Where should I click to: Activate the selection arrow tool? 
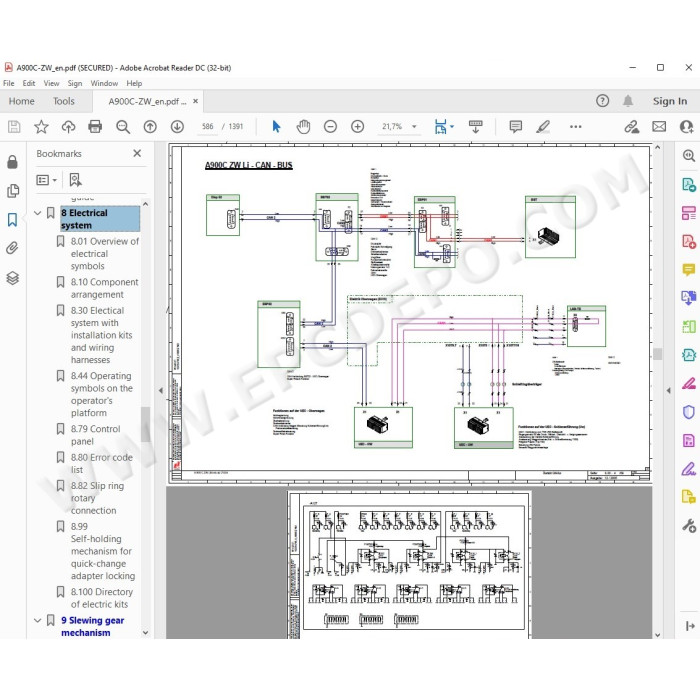tap(276, 127)
